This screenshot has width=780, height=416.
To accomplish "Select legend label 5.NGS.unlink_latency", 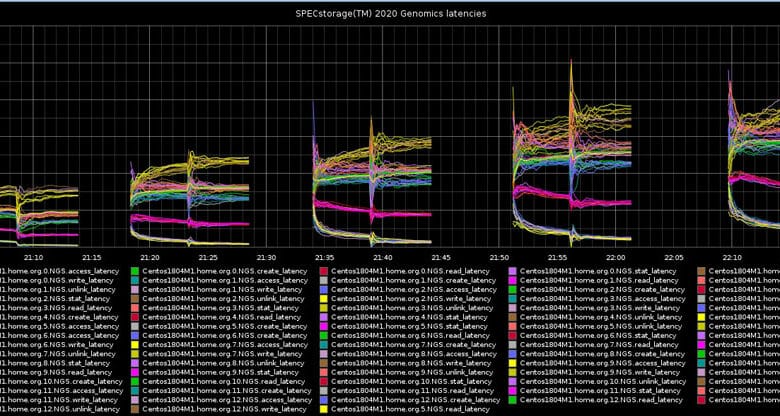I will 601,326.
